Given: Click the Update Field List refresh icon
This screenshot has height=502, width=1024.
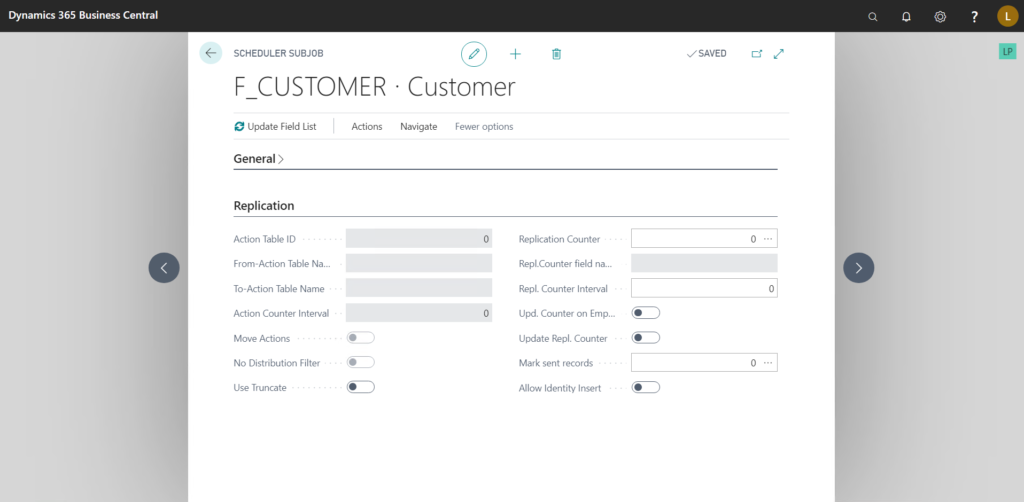Looking at the screenshot, I should point(239,127).
